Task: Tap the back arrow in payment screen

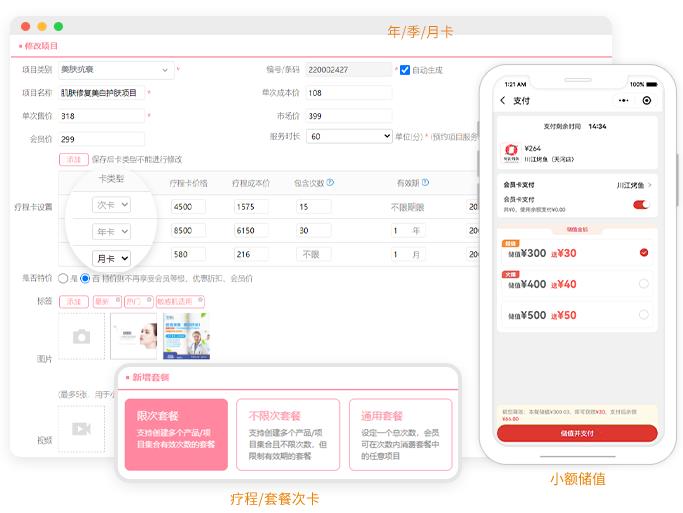Action: (503, 101)
